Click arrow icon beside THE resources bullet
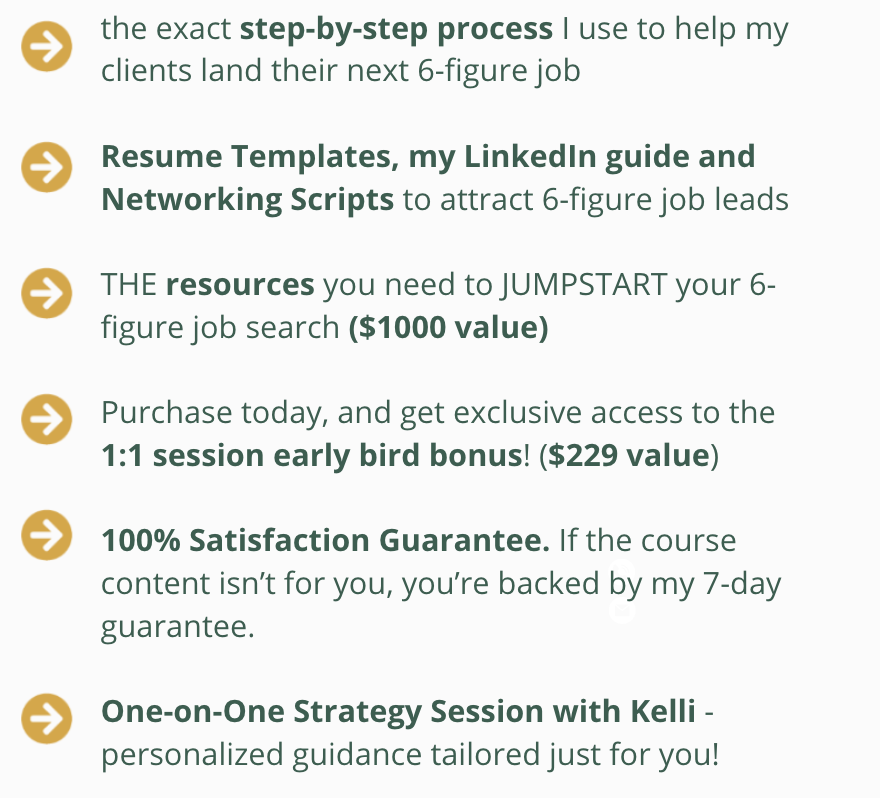880x798 pixels. click(x=46, y=293)
